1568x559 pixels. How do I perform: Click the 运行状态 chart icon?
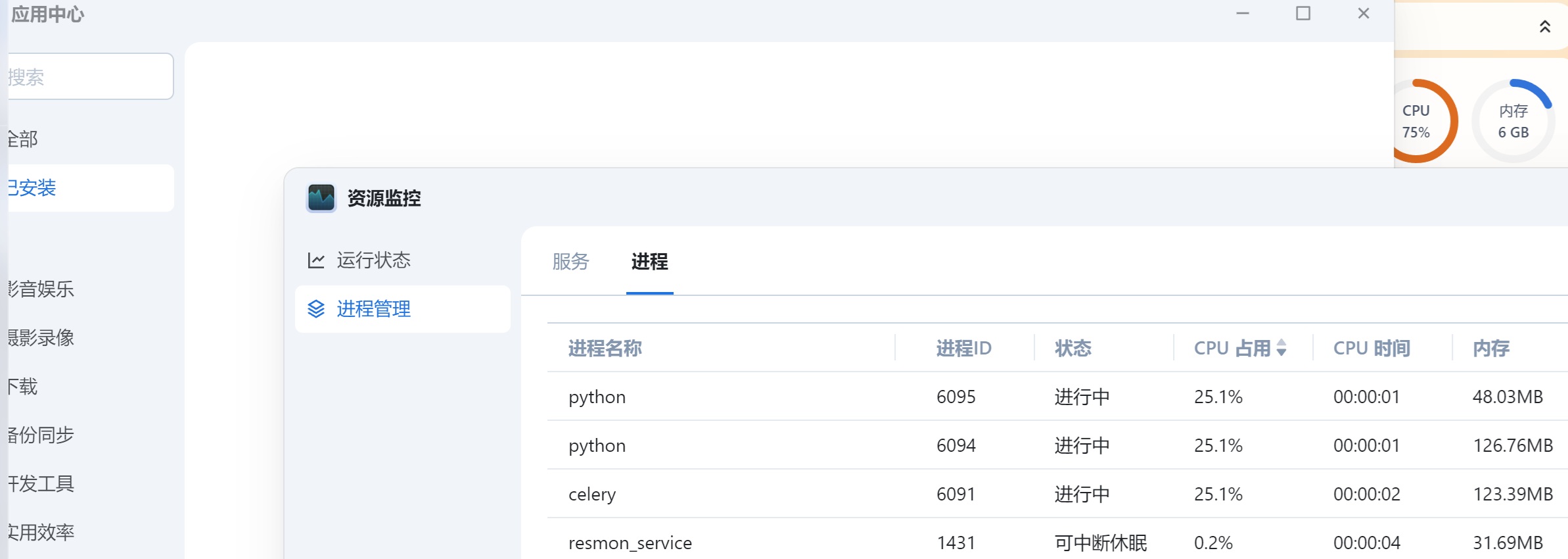click(x=316, y=260)
